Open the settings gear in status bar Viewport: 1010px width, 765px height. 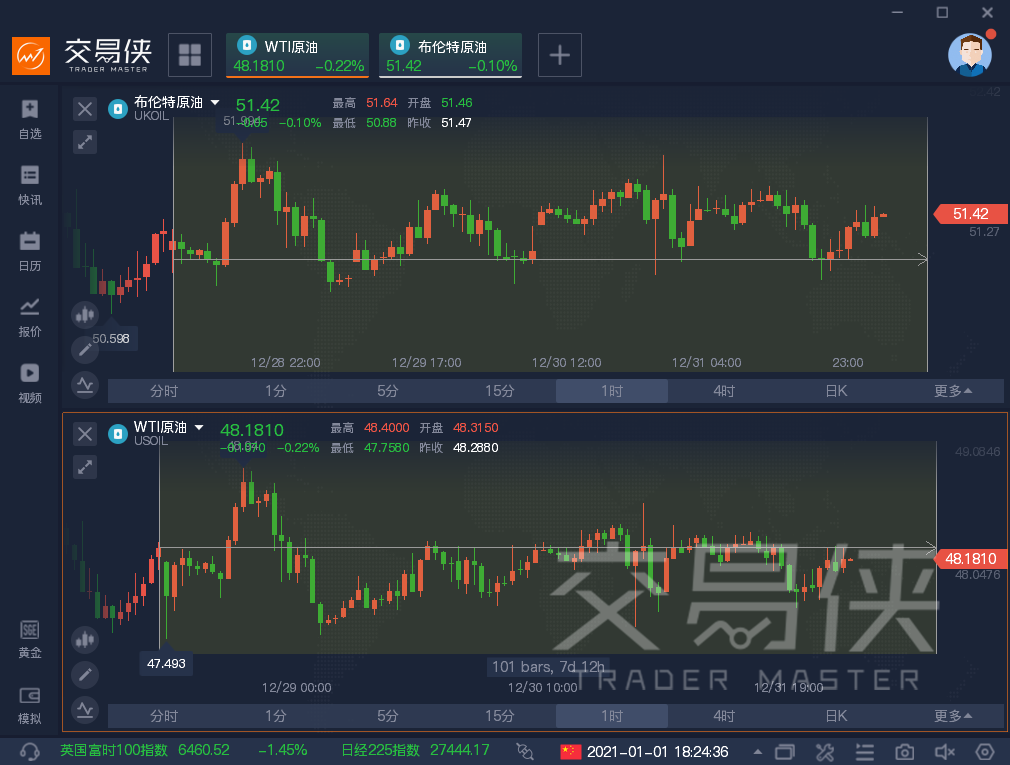click(x=985, y=751)
